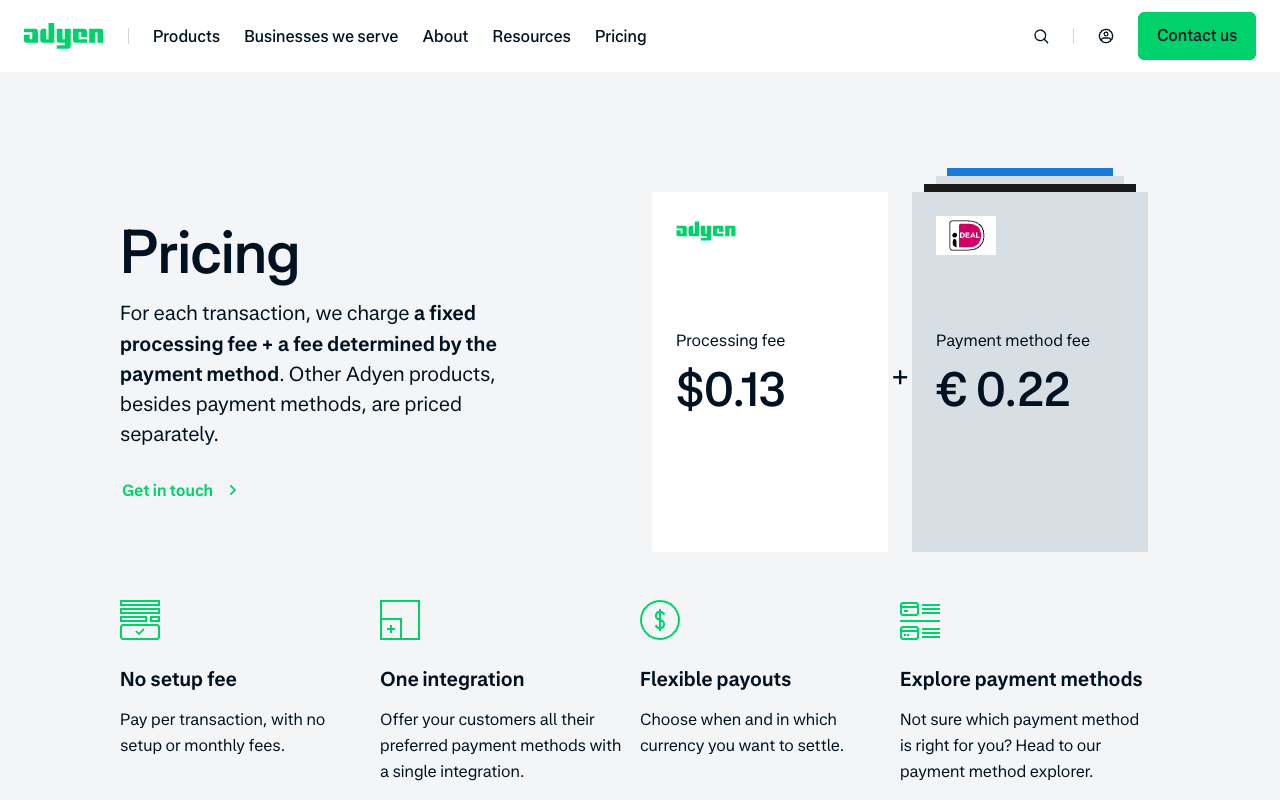Click the One integration heading
The height and width of the screenshot is (800, 1280).
[x=452, y=679]
